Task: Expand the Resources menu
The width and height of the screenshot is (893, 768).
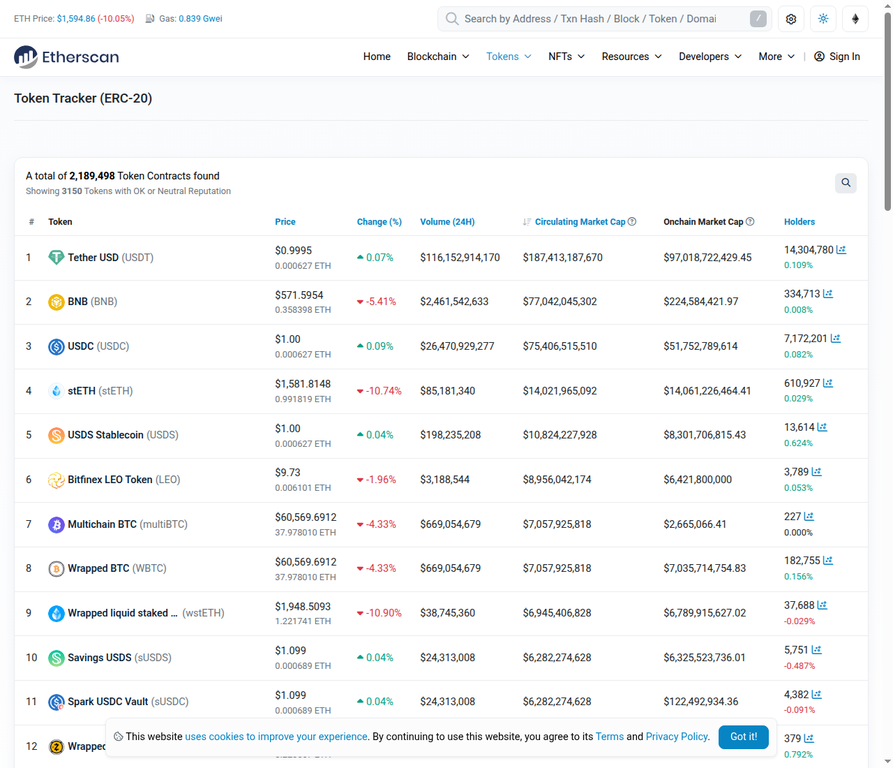Action: click(x=632, y=56)
